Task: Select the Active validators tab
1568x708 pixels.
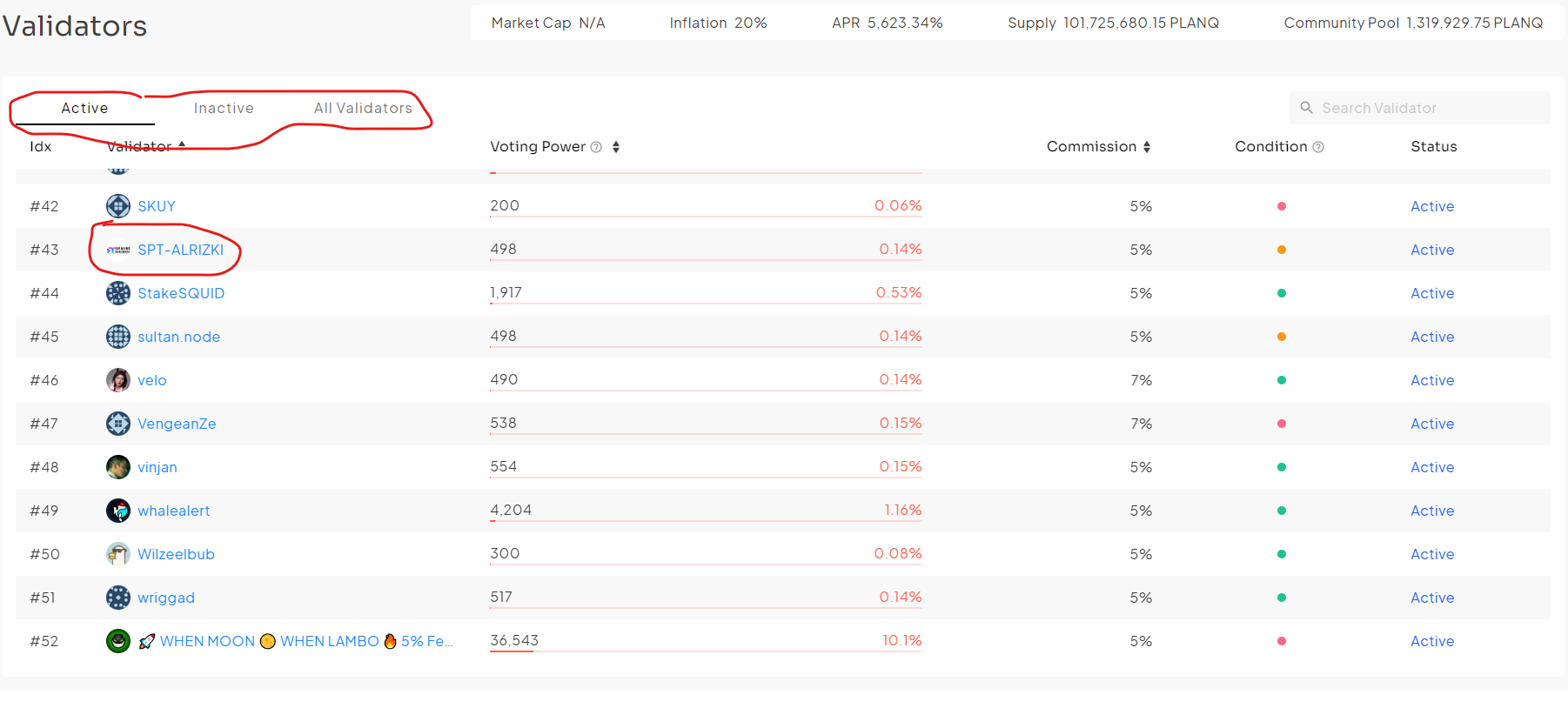Action: tap(84, 108)
